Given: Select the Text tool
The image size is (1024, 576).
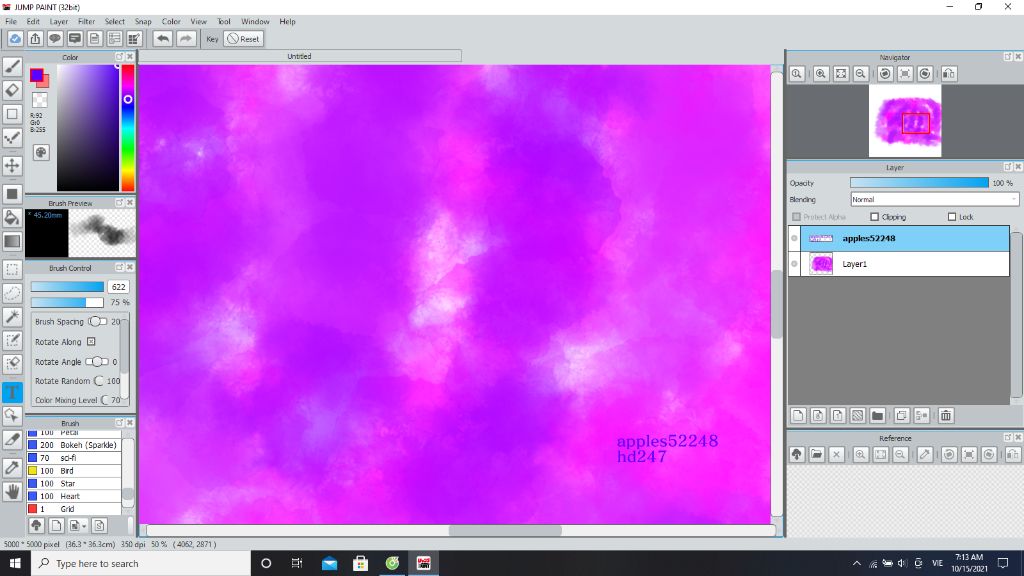Looking at the screenshot, I should (12, 392).
